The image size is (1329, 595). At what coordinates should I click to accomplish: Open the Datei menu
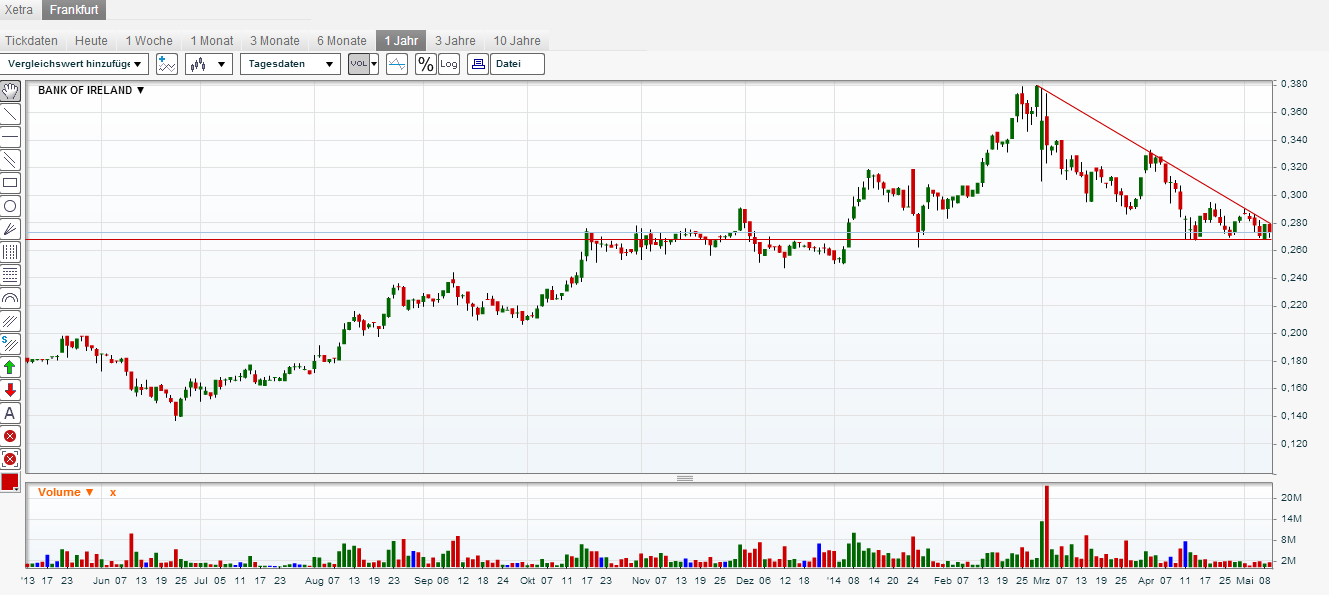click(x=517, y=64)
